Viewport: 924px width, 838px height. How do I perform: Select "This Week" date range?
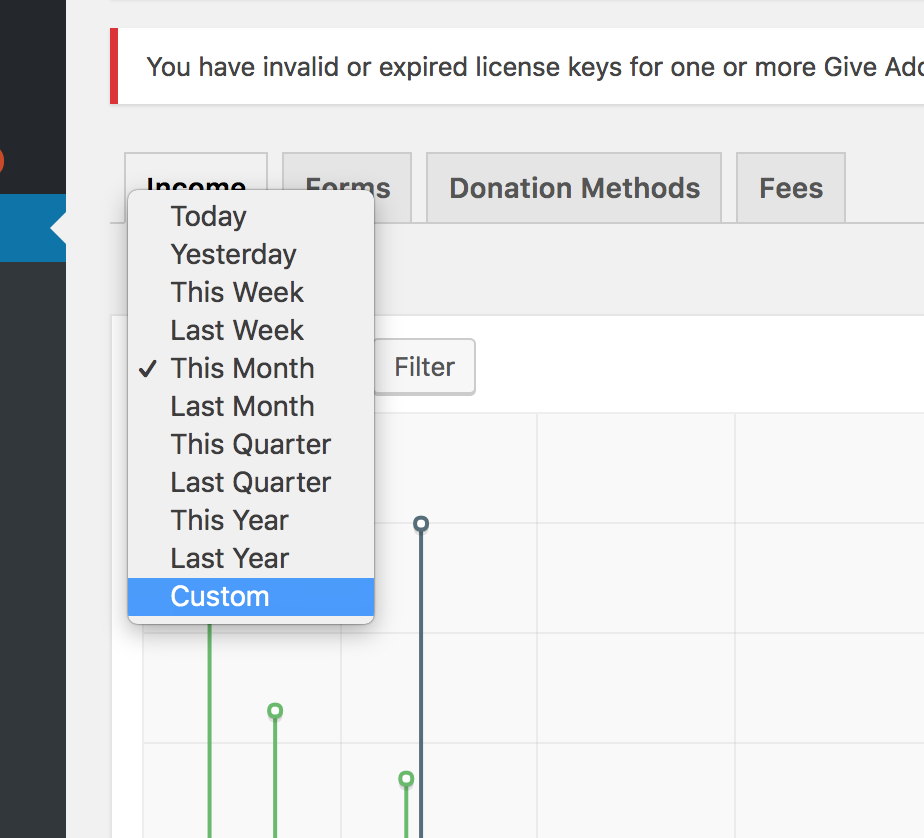point(237,292)
